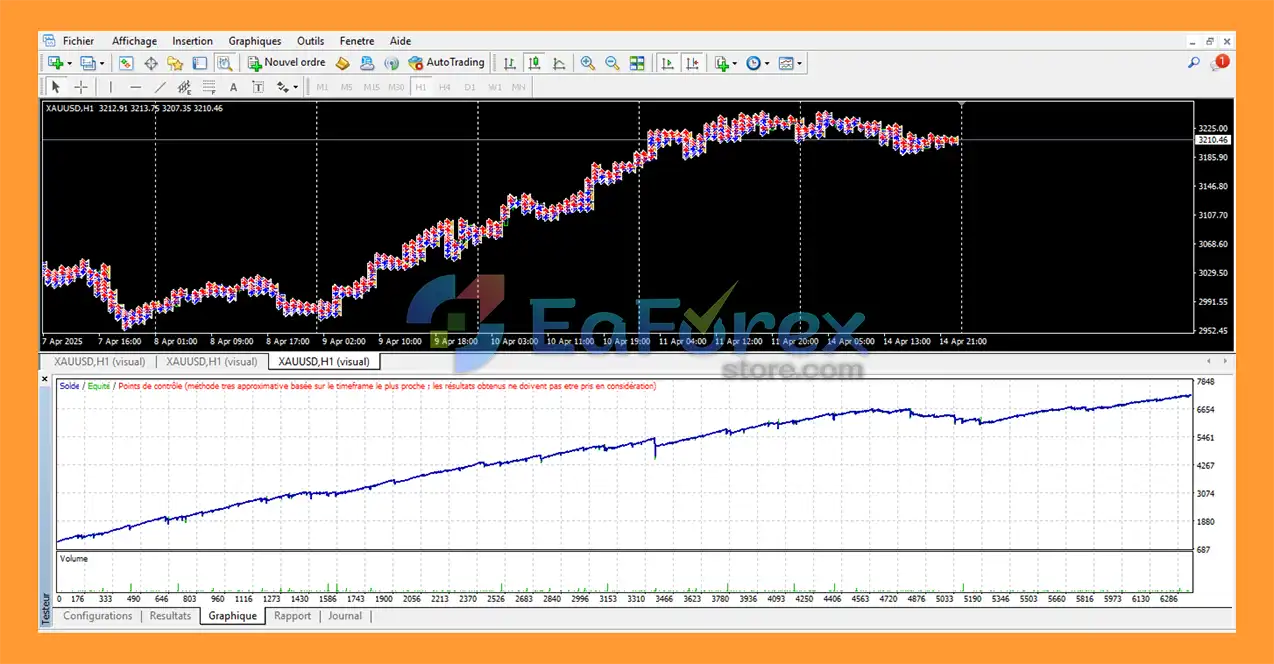
Task: Open the Market Watch window icon
Action: click(x=126, y=63)
